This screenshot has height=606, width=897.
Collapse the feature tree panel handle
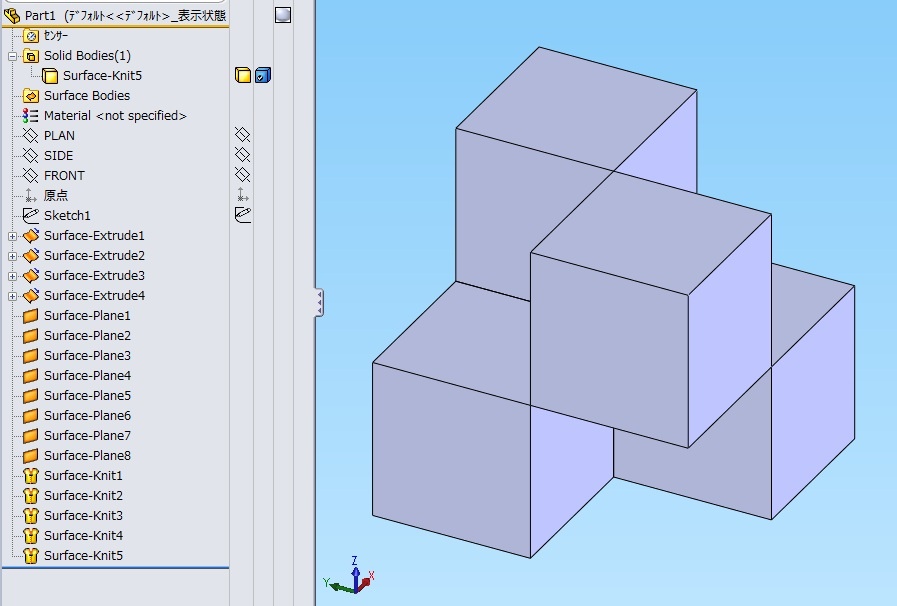319,302
